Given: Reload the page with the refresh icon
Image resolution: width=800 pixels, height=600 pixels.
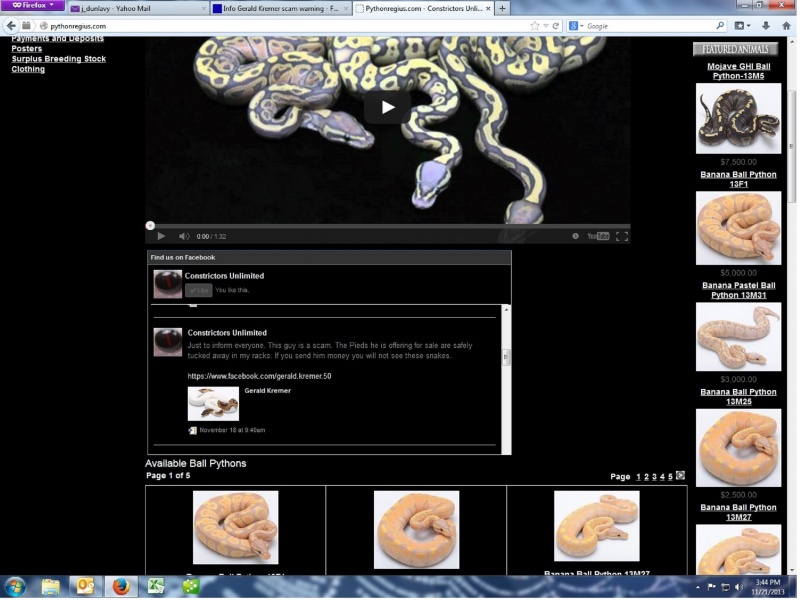Looking at the screenshot, I should point(556,26).
